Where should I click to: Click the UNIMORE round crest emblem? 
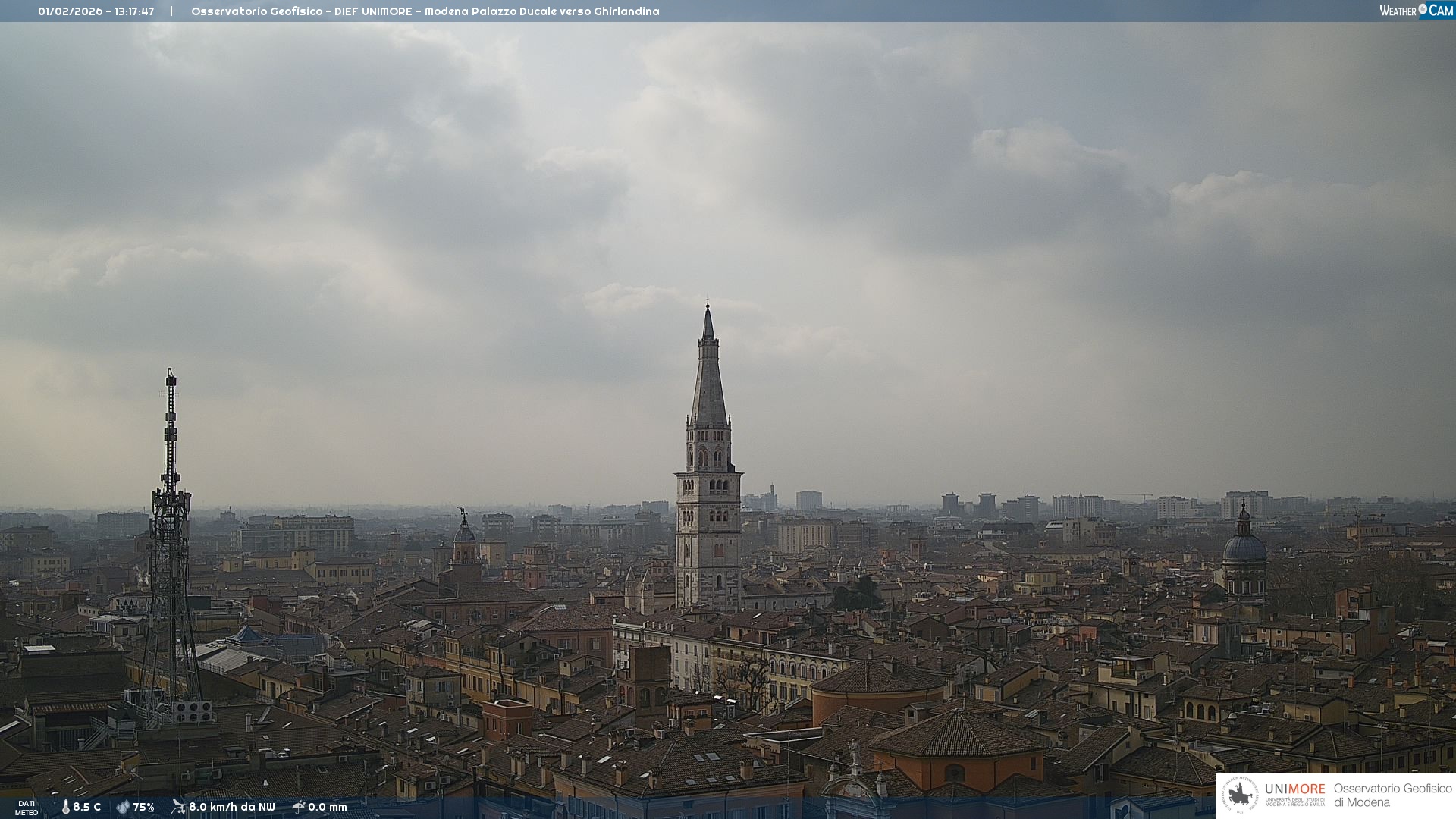pyautogui.click(x=1240, y=795)
